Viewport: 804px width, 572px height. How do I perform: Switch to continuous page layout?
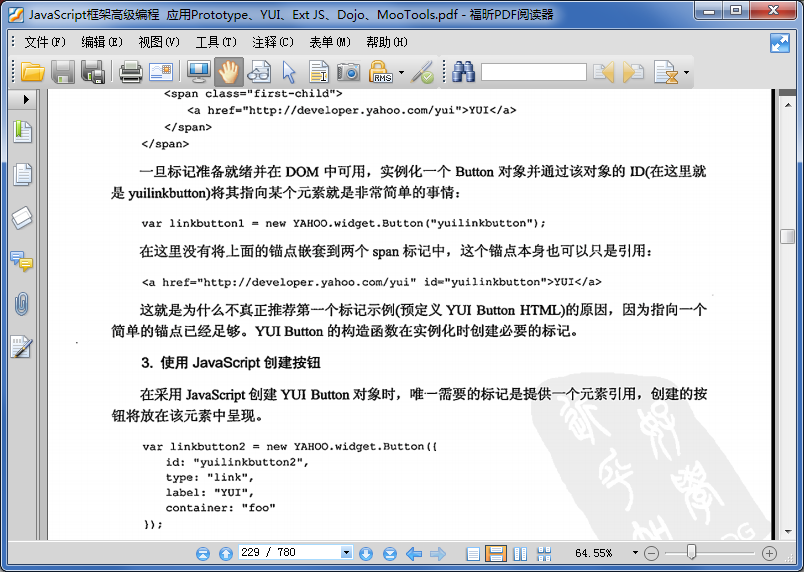click(x=496, y=554)
